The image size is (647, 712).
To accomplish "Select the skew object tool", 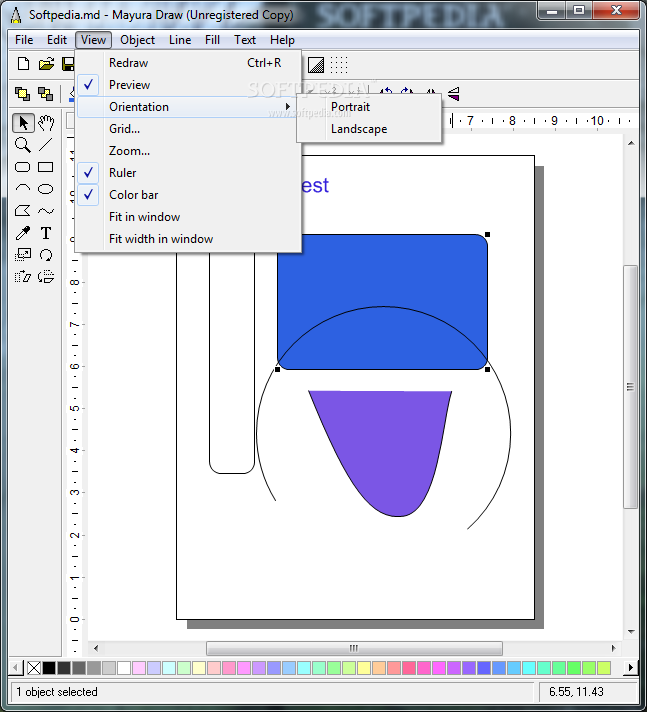I will [23, 277].
